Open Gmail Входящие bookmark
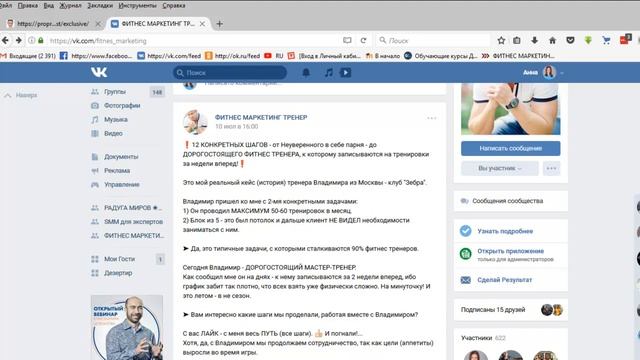Screen dimensions: 640x360 click(x=28, y=56)
